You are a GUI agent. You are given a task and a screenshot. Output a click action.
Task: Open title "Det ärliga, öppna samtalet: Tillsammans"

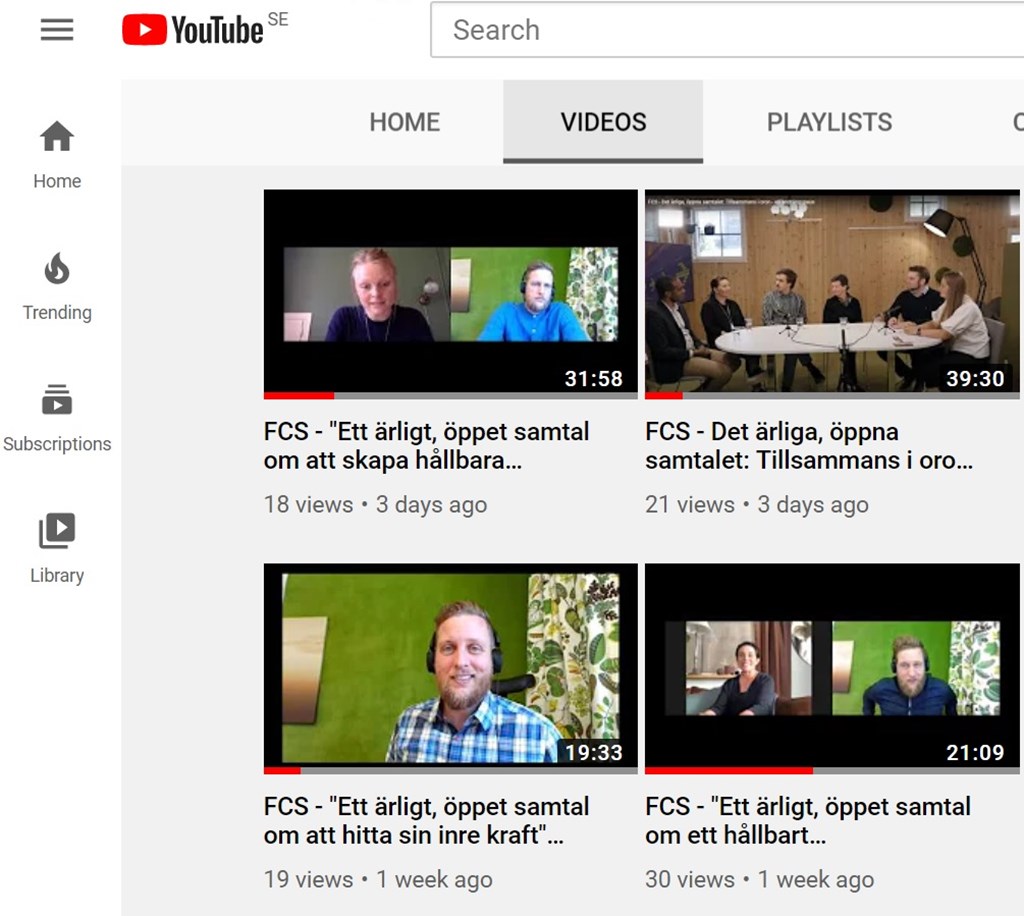808,446
